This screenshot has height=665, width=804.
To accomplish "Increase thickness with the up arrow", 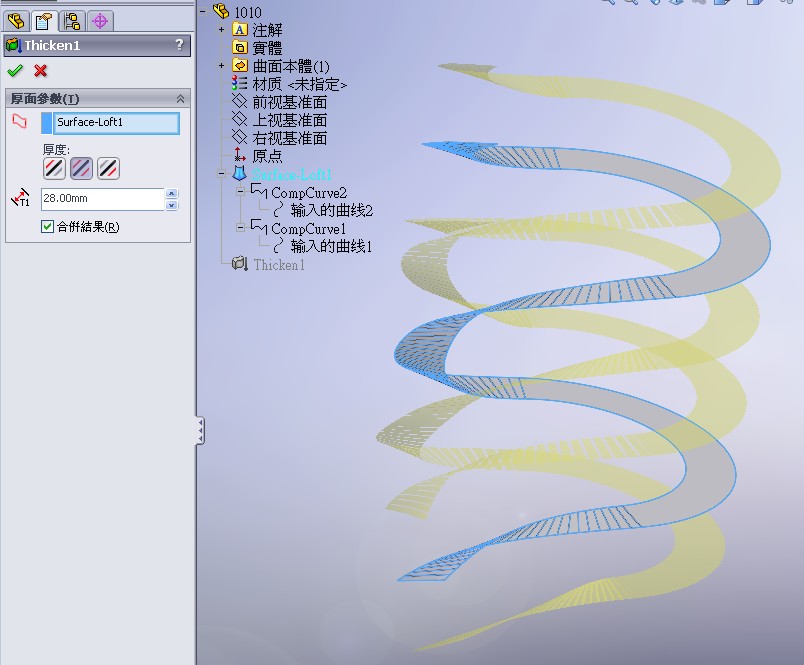I will (172, 193).
